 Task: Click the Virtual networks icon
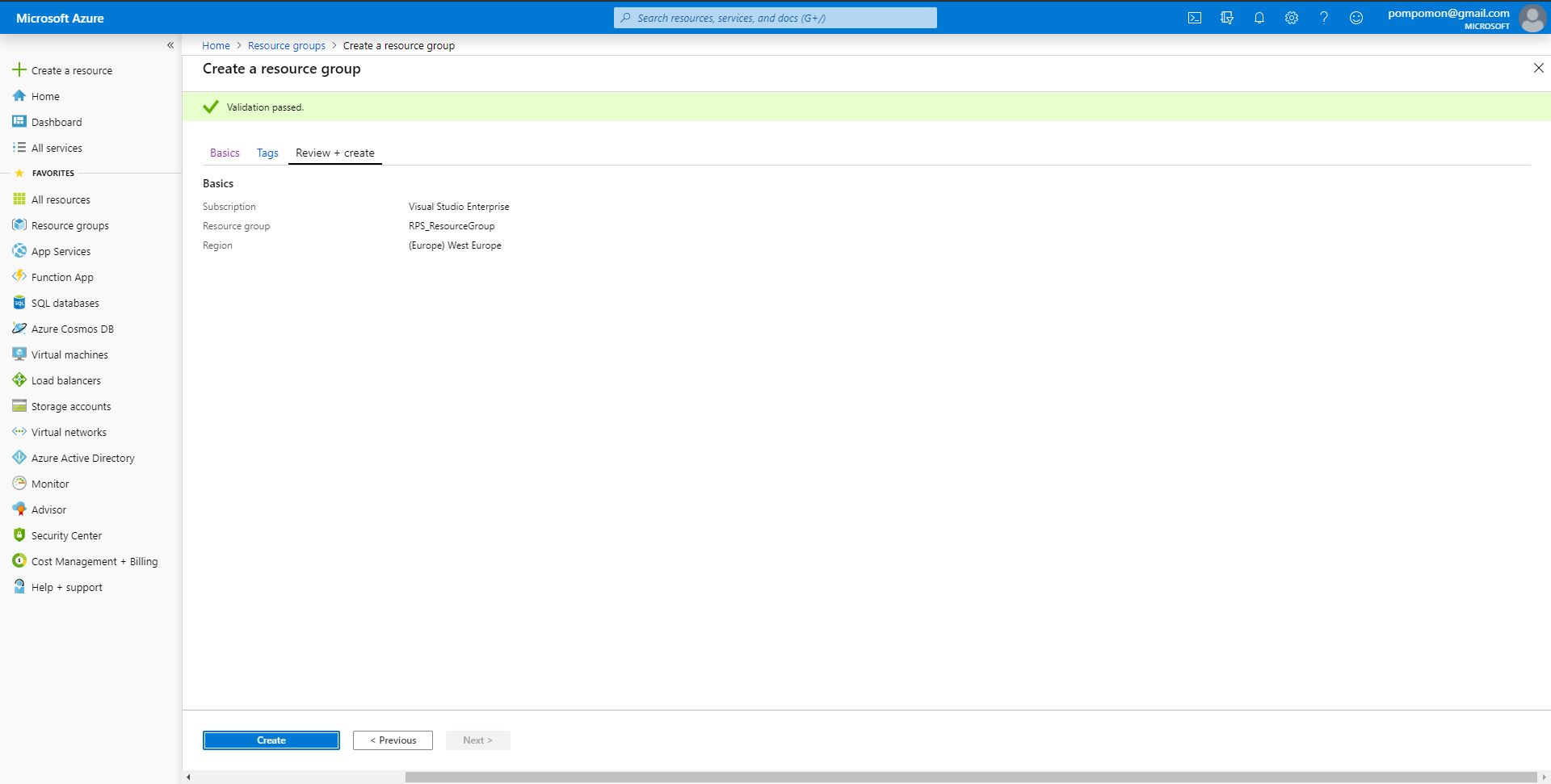(19, 432)
